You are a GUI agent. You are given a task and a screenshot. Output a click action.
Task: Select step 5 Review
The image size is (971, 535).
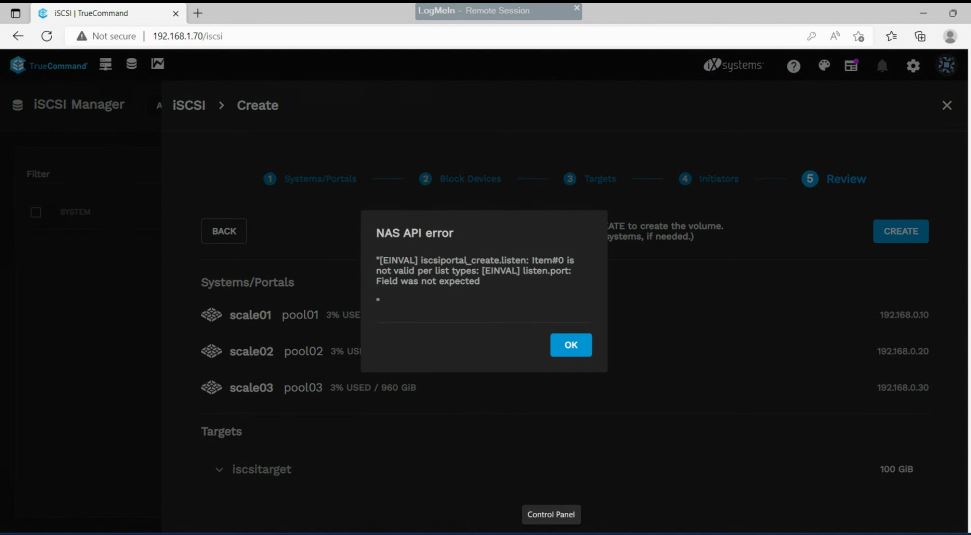pyautogui.click(x=834, y=179)
